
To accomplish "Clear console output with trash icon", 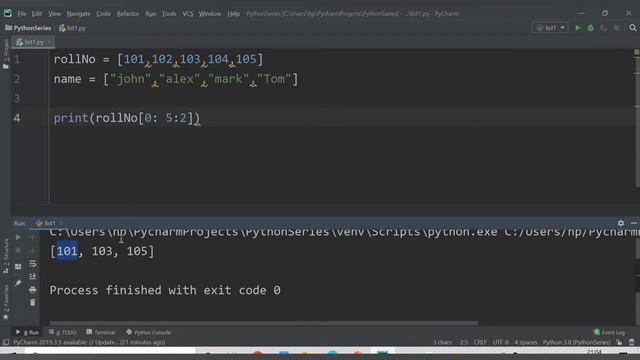I will coord(33,302).
